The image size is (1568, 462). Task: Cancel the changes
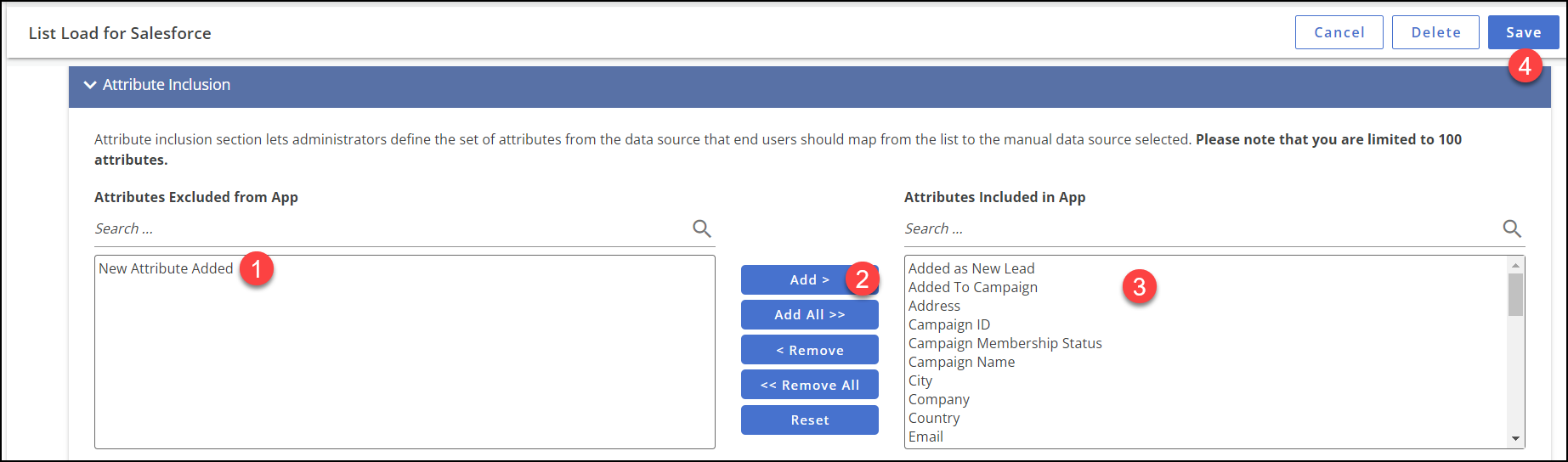point(1339,32)
